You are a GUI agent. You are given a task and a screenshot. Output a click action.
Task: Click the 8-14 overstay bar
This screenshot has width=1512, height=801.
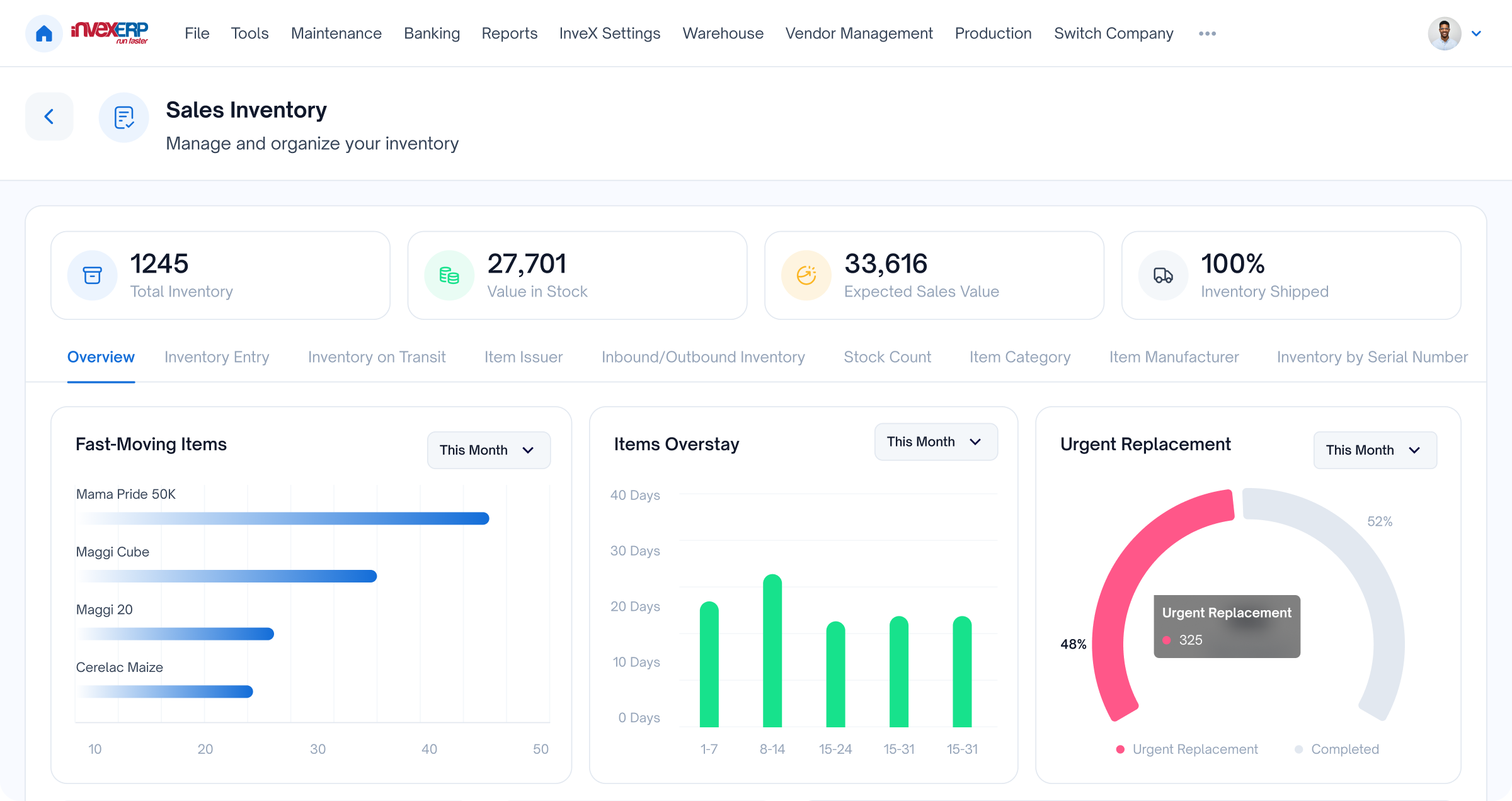pos(772,652)
